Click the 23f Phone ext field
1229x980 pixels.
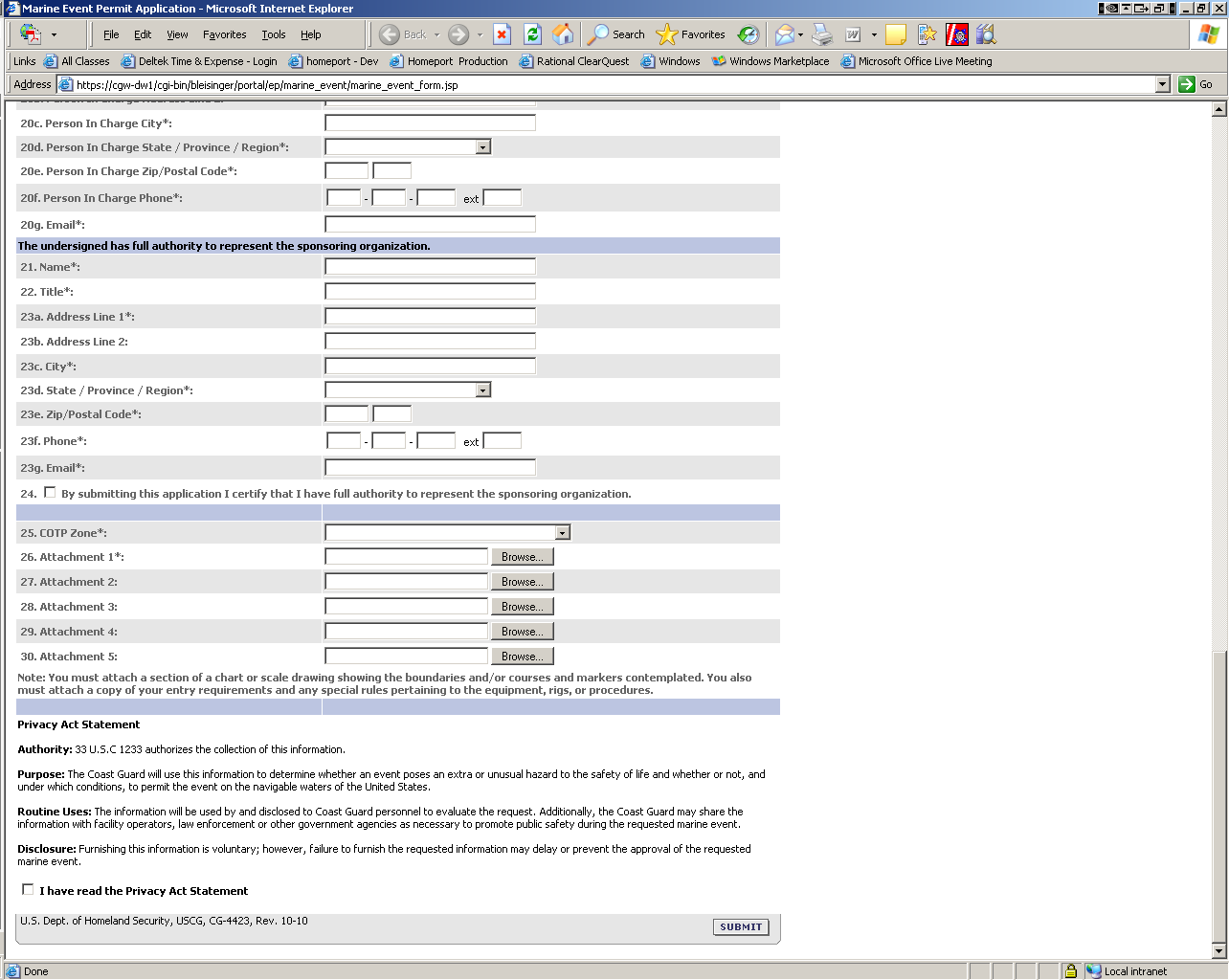point(503,441)
